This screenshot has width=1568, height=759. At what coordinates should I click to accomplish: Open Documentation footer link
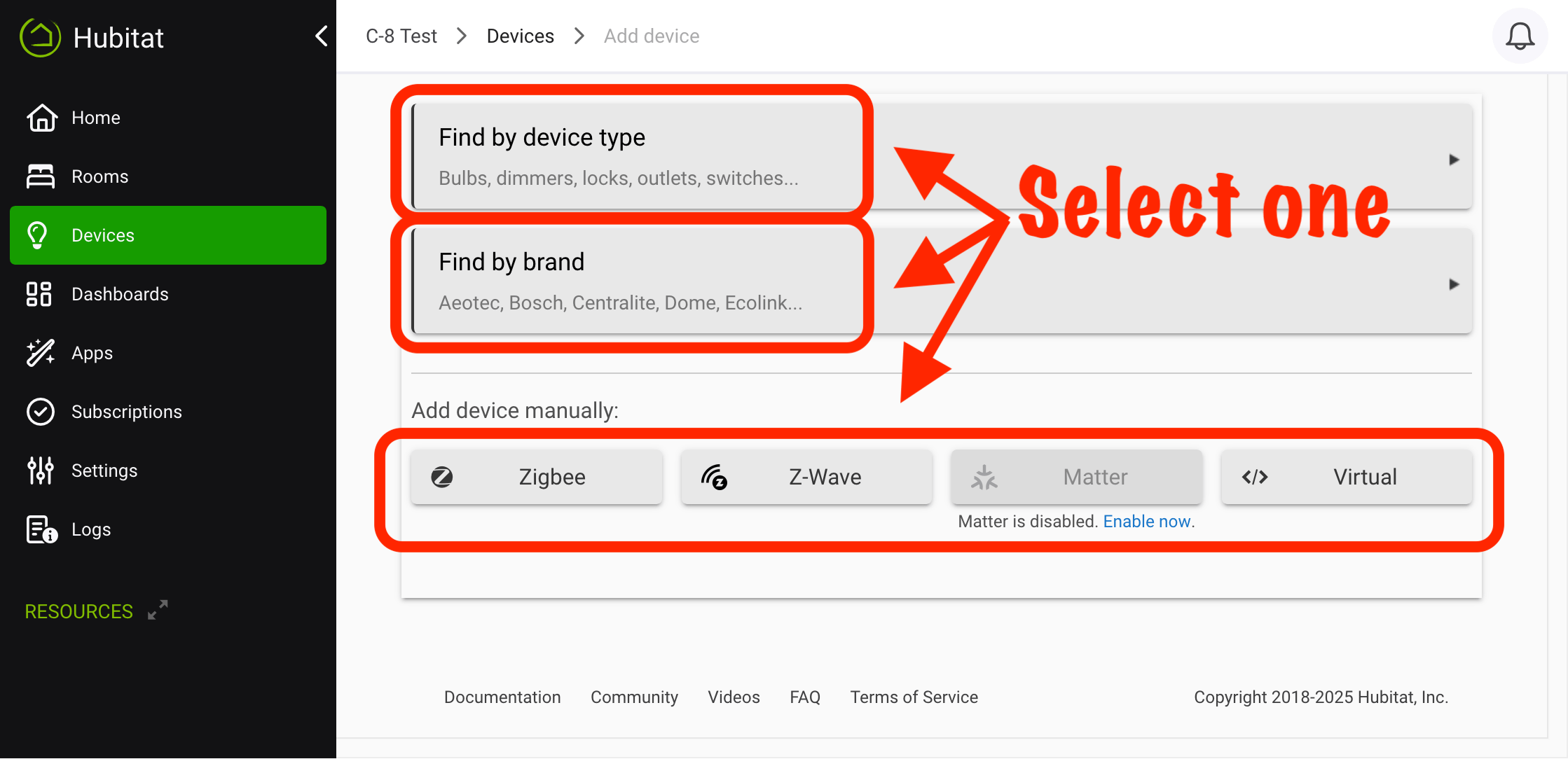click(502, 697)
